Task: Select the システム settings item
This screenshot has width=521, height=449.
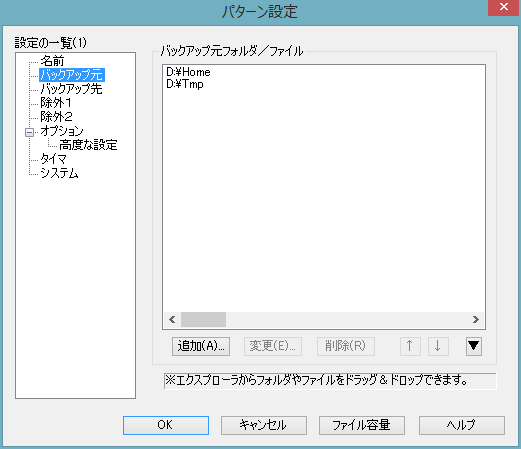Action: [59, 173]
